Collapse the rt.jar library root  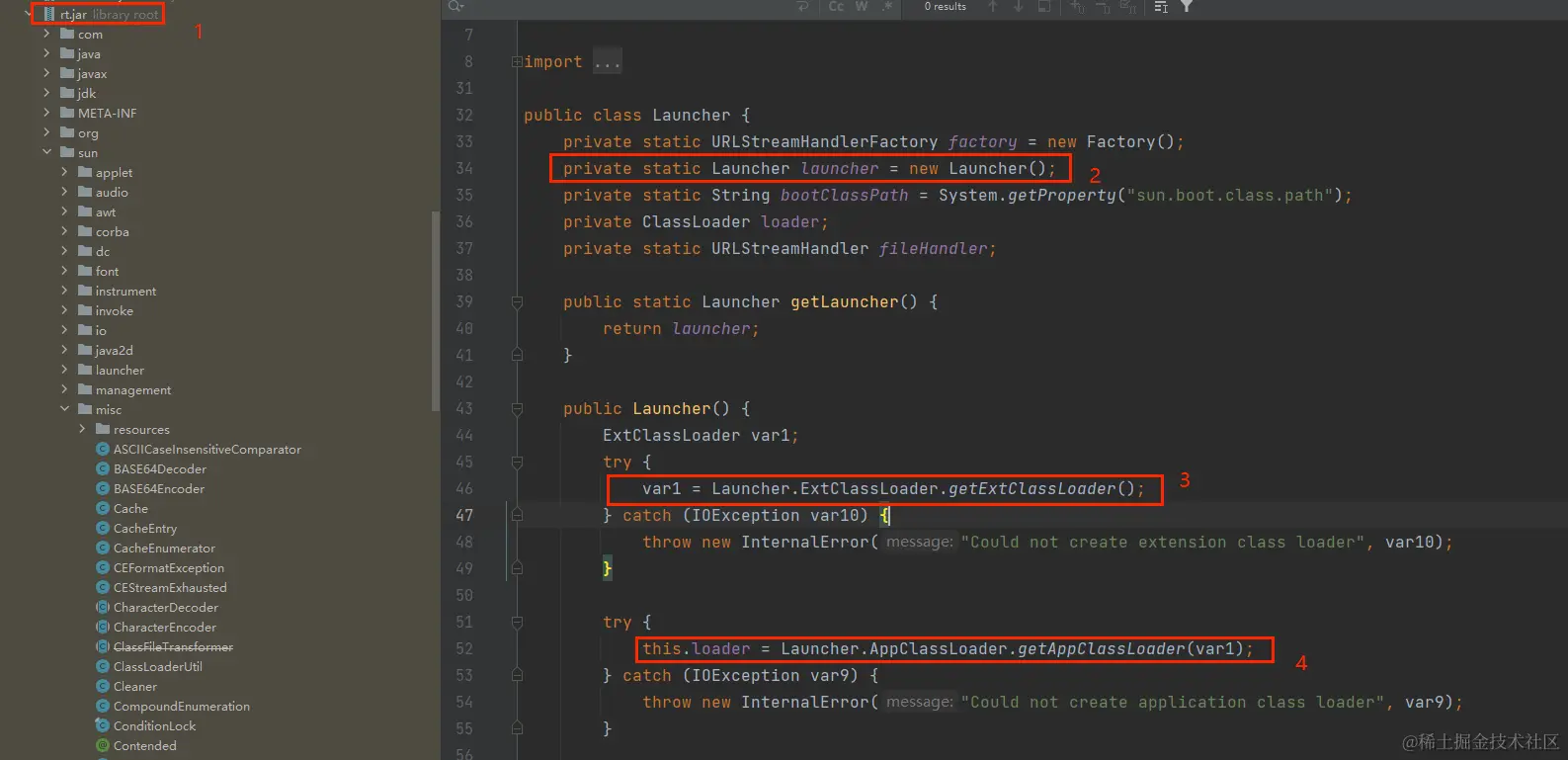[x=29, y=14]
